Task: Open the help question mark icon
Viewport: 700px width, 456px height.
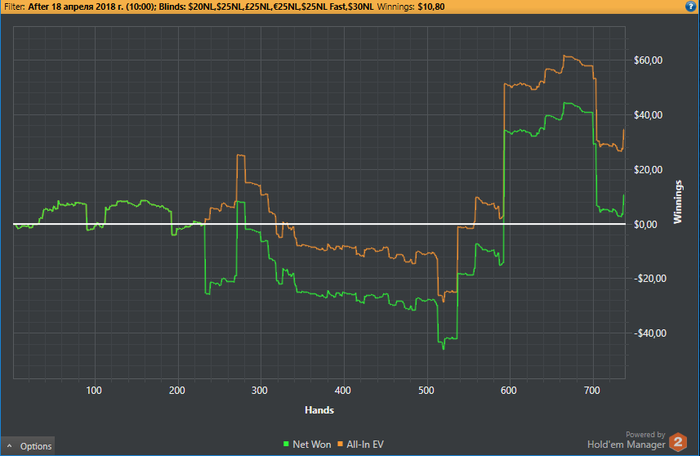Action: pyautogui.click(x=690, y=6)
